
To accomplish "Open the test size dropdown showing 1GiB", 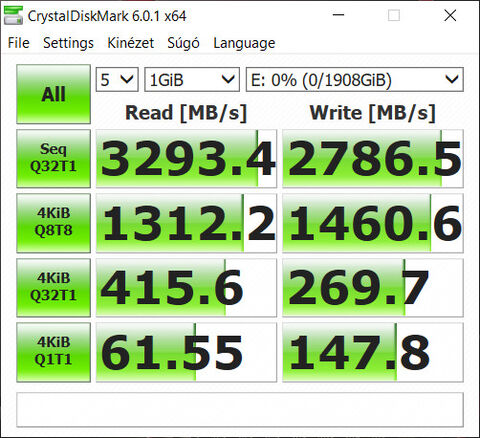I will pyautogui.click(x=192, y=79).
